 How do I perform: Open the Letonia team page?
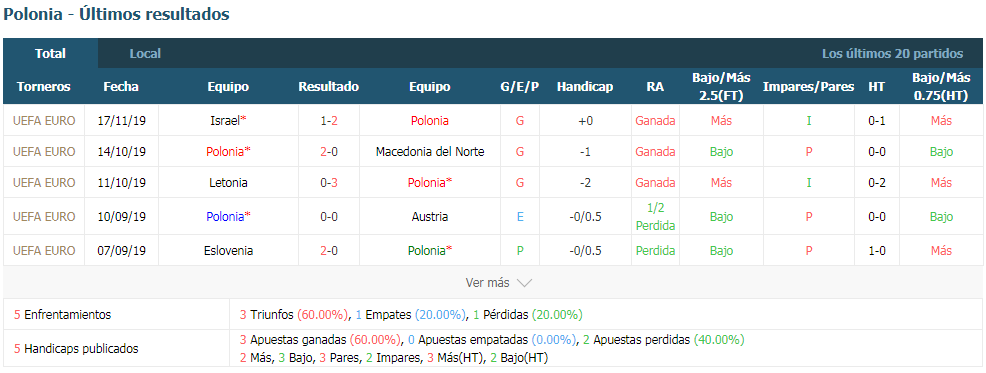pyautogui.click(x=228, y=182)
